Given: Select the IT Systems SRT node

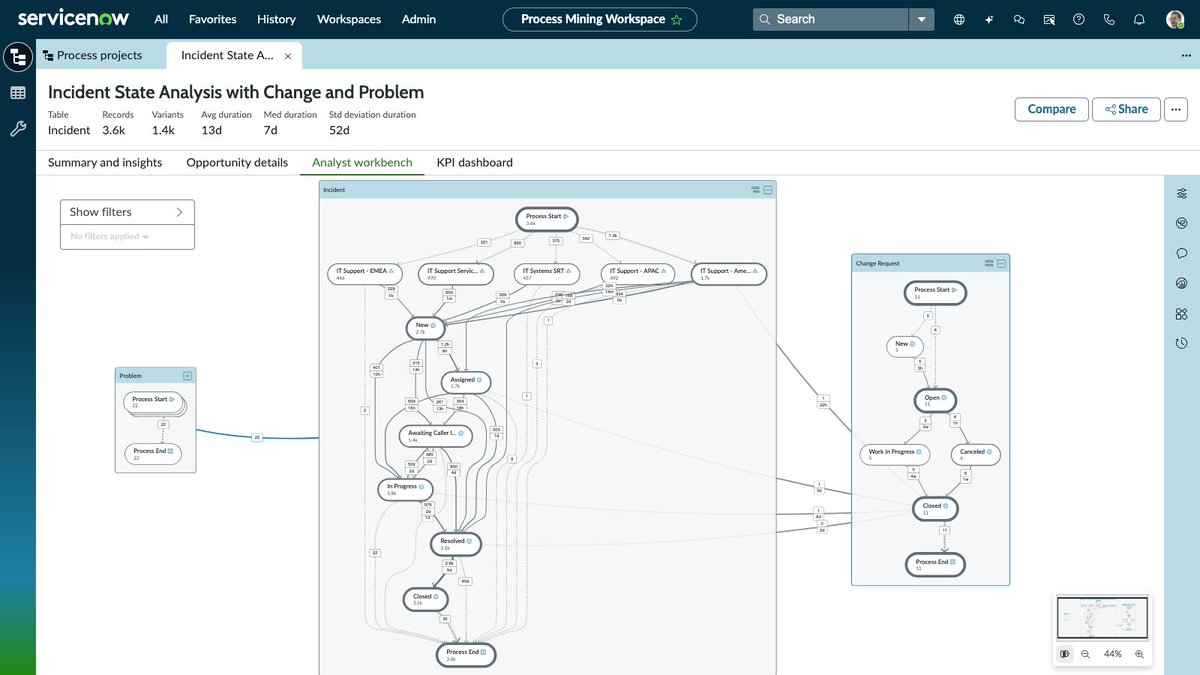Looking at the screenshot, I should [548, 274].
